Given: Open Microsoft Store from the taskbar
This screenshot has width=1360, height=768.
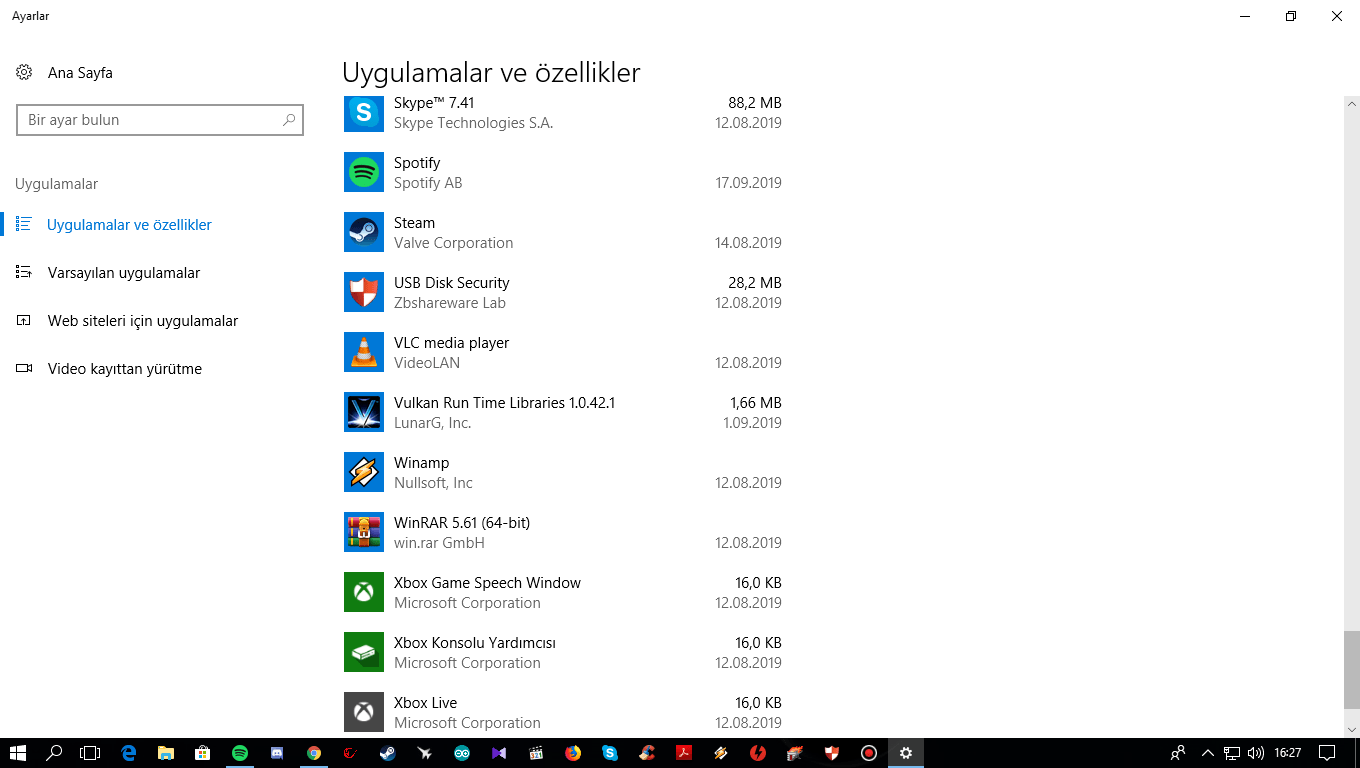Looking at the screenshot, I should (202, 753).
